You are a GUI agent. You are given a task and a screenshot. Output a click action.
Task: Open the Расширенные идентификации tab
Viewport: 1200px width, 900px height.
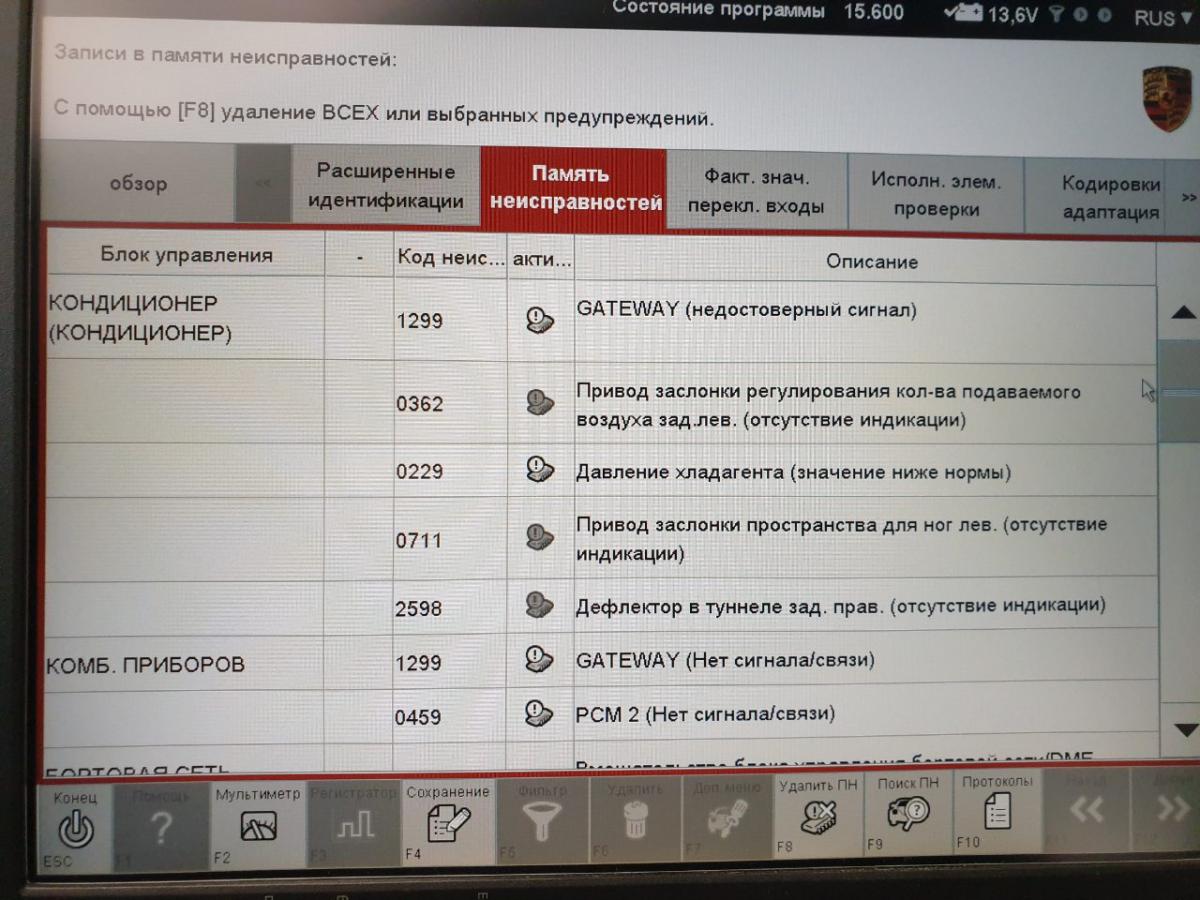tap(385, 186)
